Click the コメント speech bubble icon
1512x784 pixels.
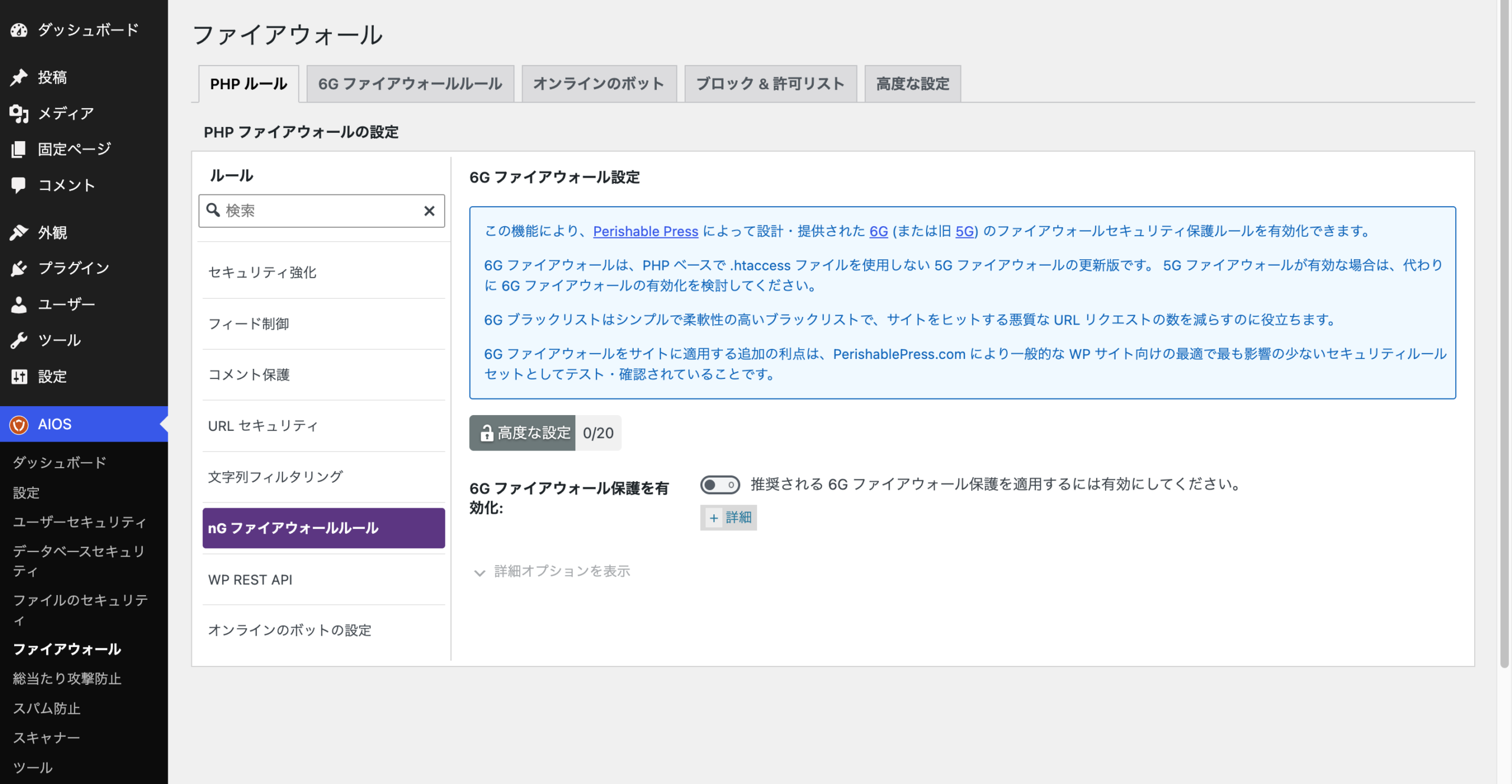click(x=19, y=185)
